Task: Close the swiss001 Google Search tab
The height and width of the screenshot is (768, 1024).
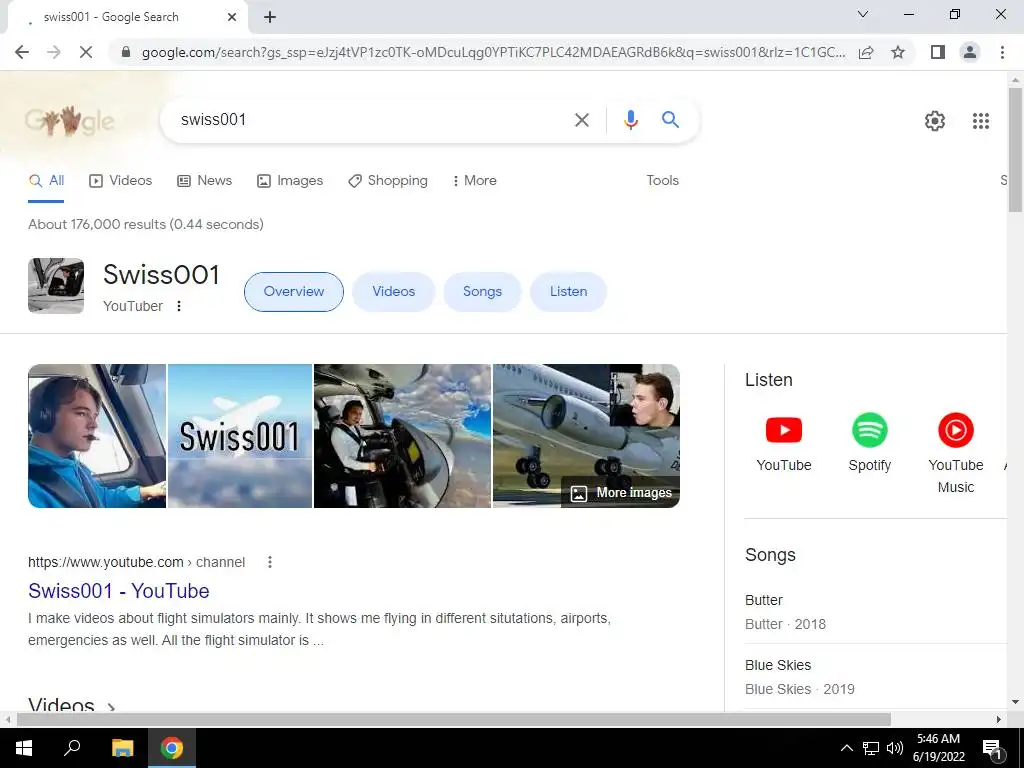Action: click(232, 17)
